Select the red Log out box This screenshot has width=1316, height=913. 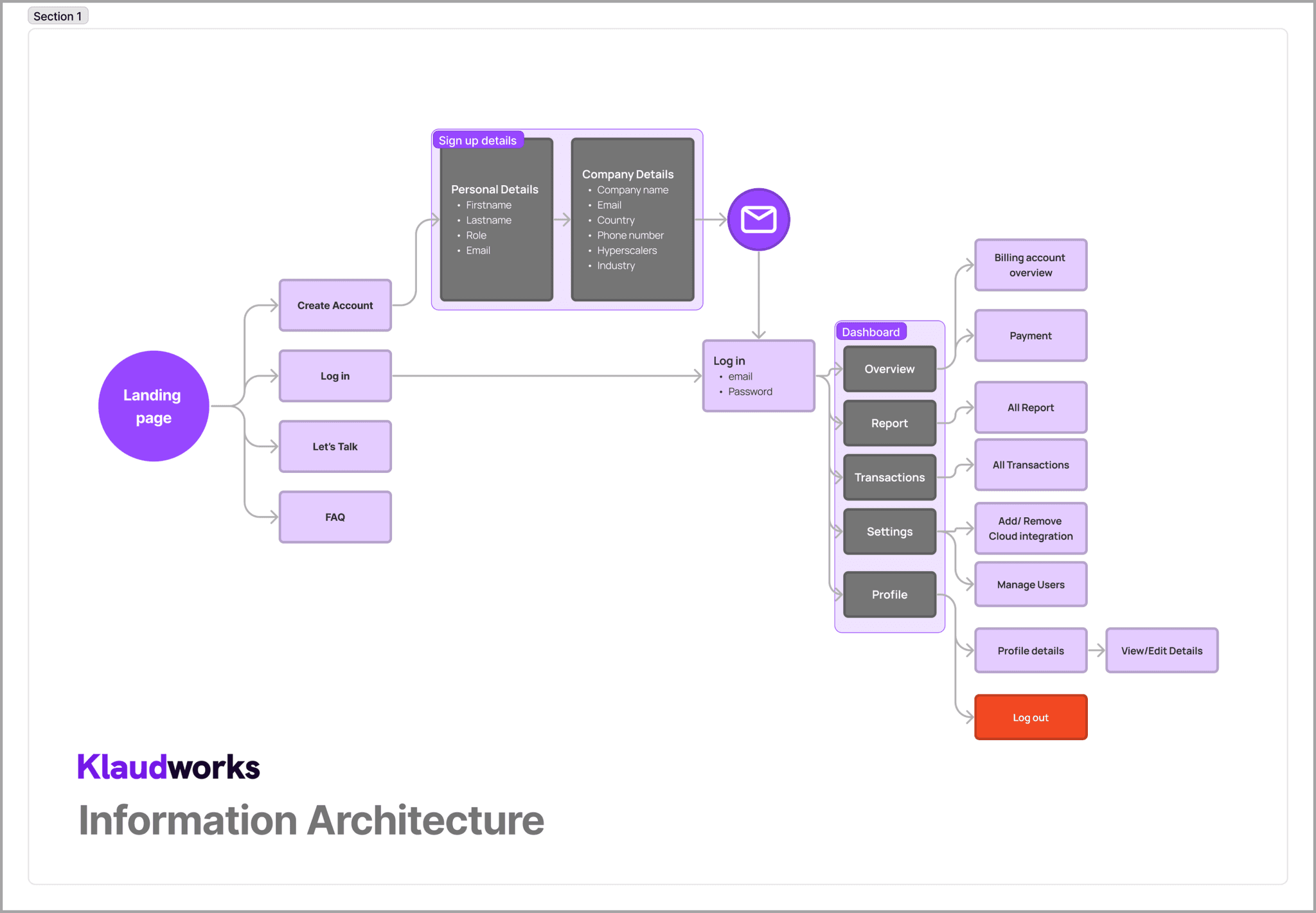tap(1031, 717)
